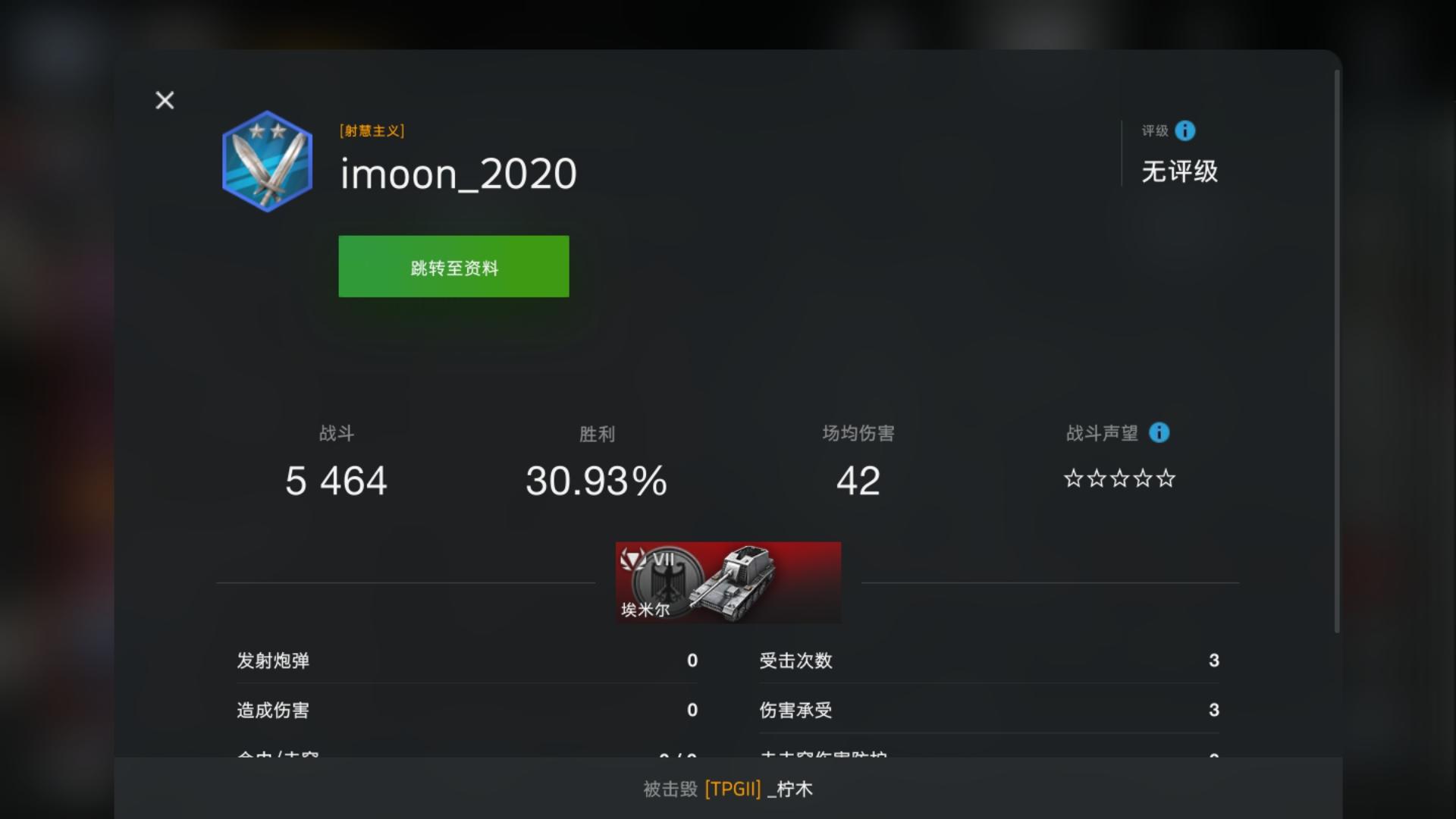Select the 埃米尔 tank thumbnail

728,582
